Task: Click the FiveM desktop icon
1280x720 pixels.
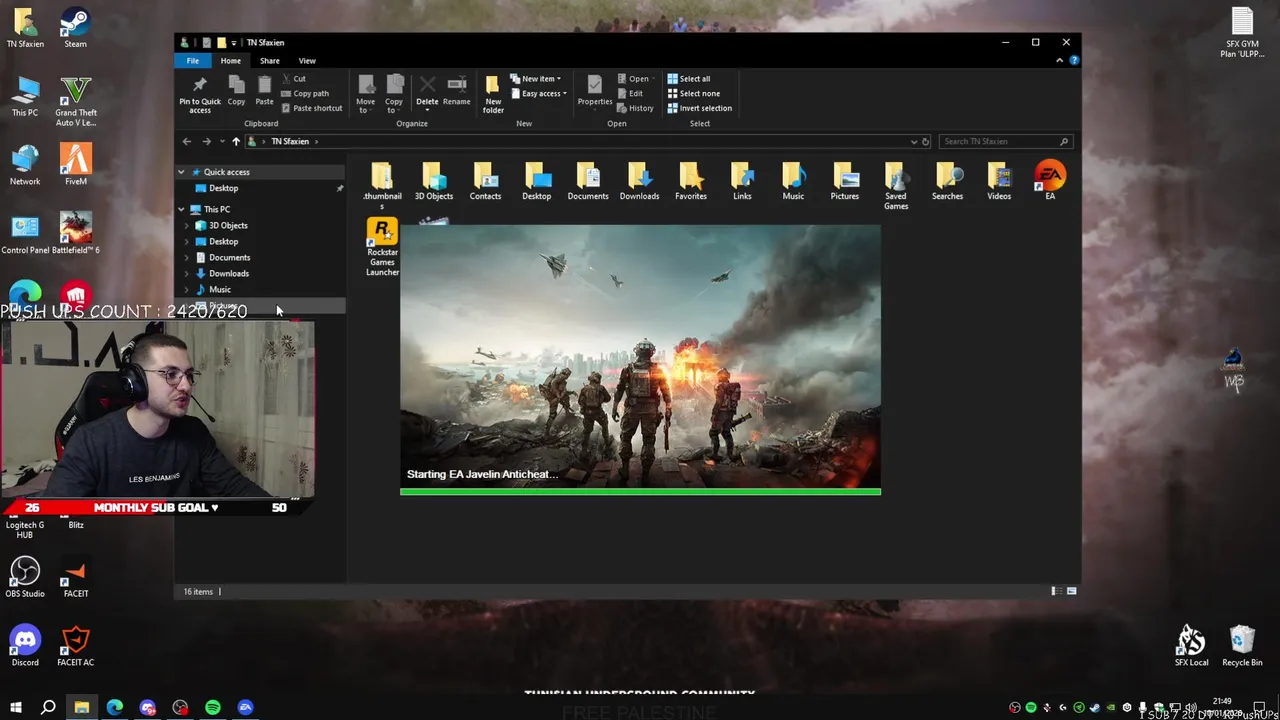Action: tap(75, 165)
